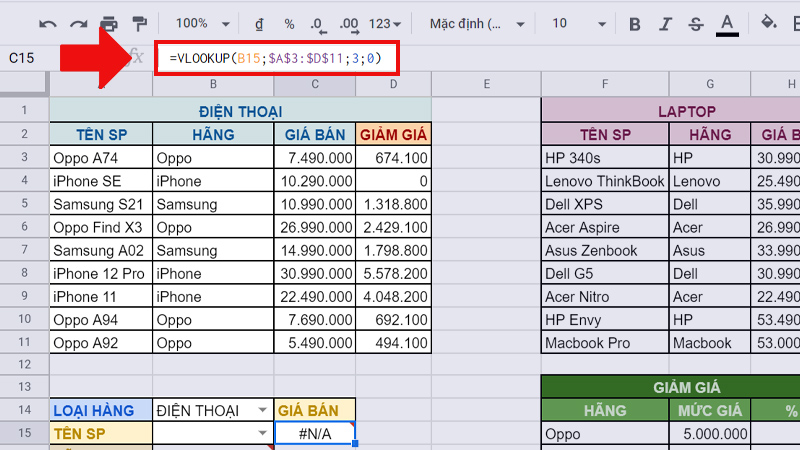Click the VLOOKUP formula bar
Viewport: 800px width, 450px height.
coord(275,59)
